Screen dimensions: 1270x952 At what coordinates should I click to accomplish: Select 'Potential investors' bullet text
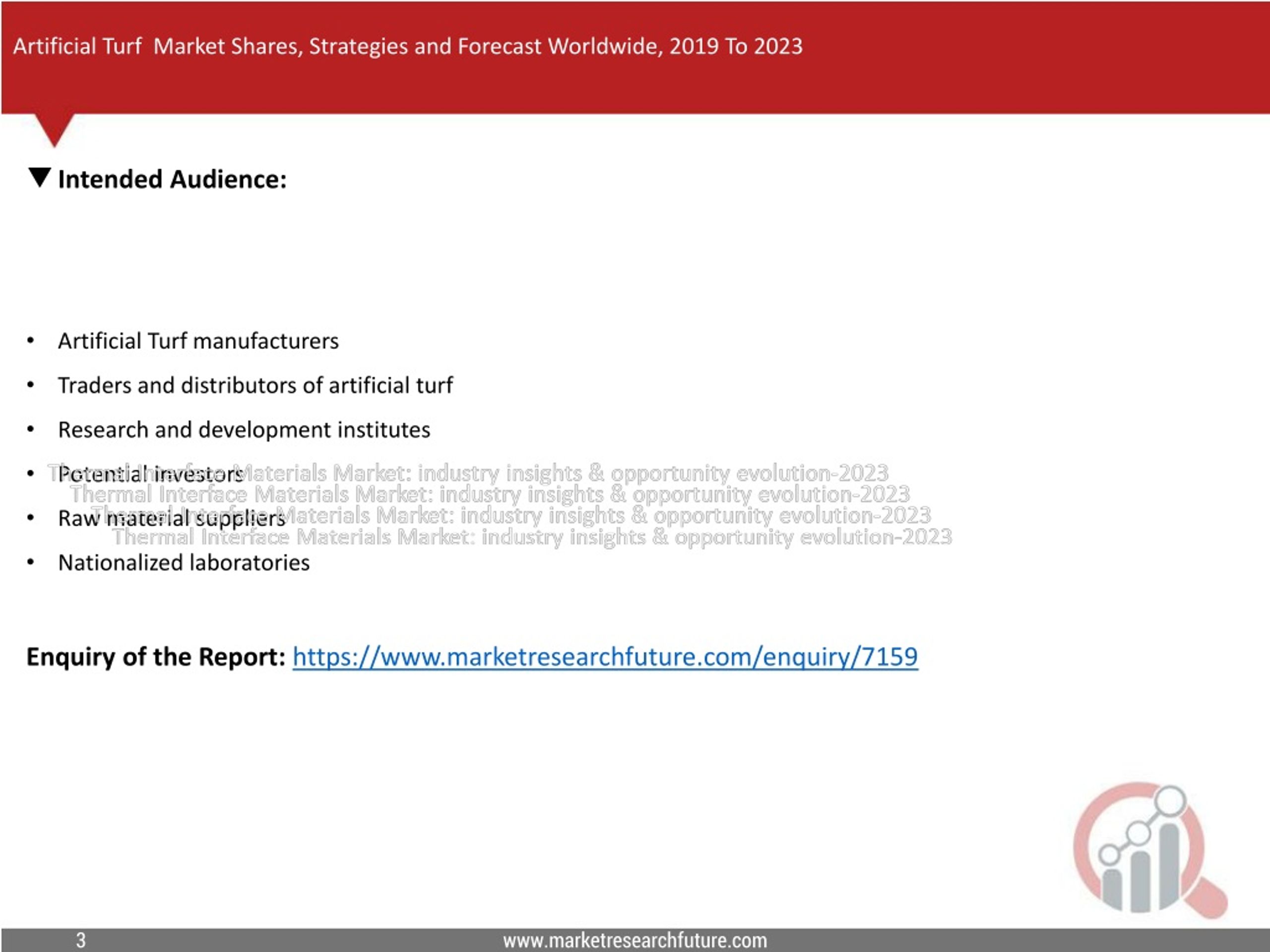(151, 474)
